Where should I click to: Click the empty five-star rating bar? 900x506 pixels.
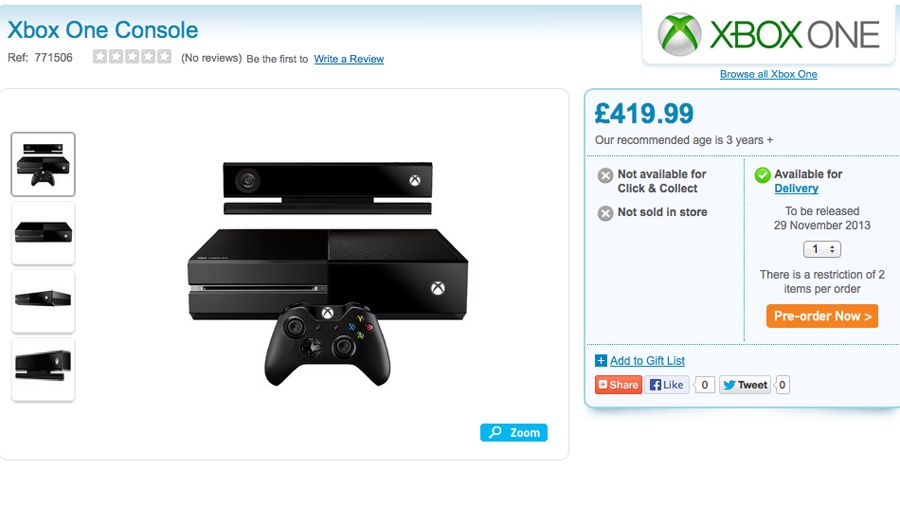[132, 56]
